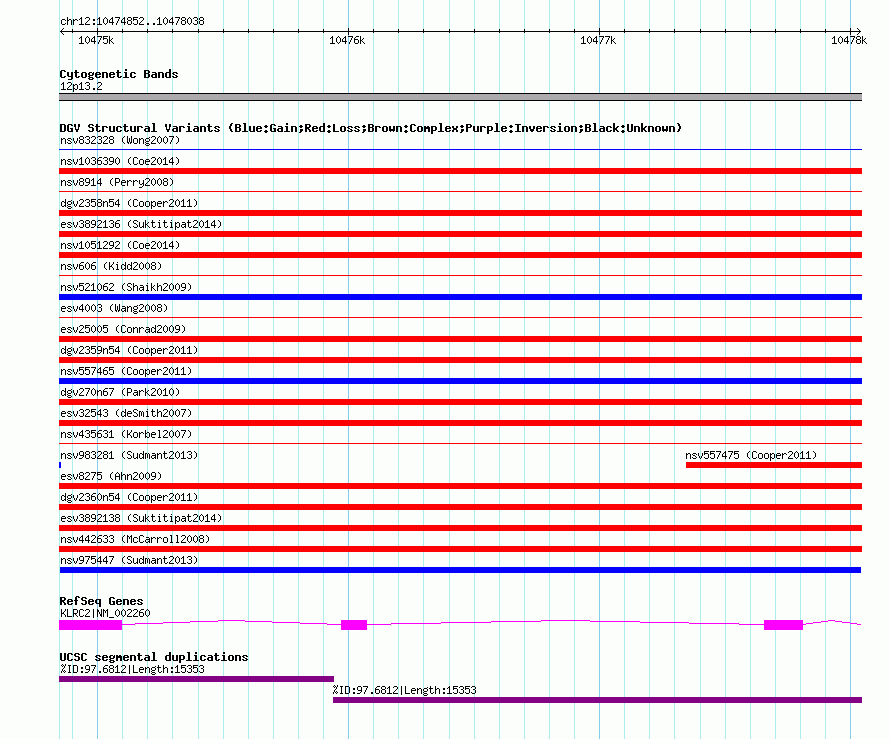Click the 10476k ruler position marker

(x=347, y=40)
